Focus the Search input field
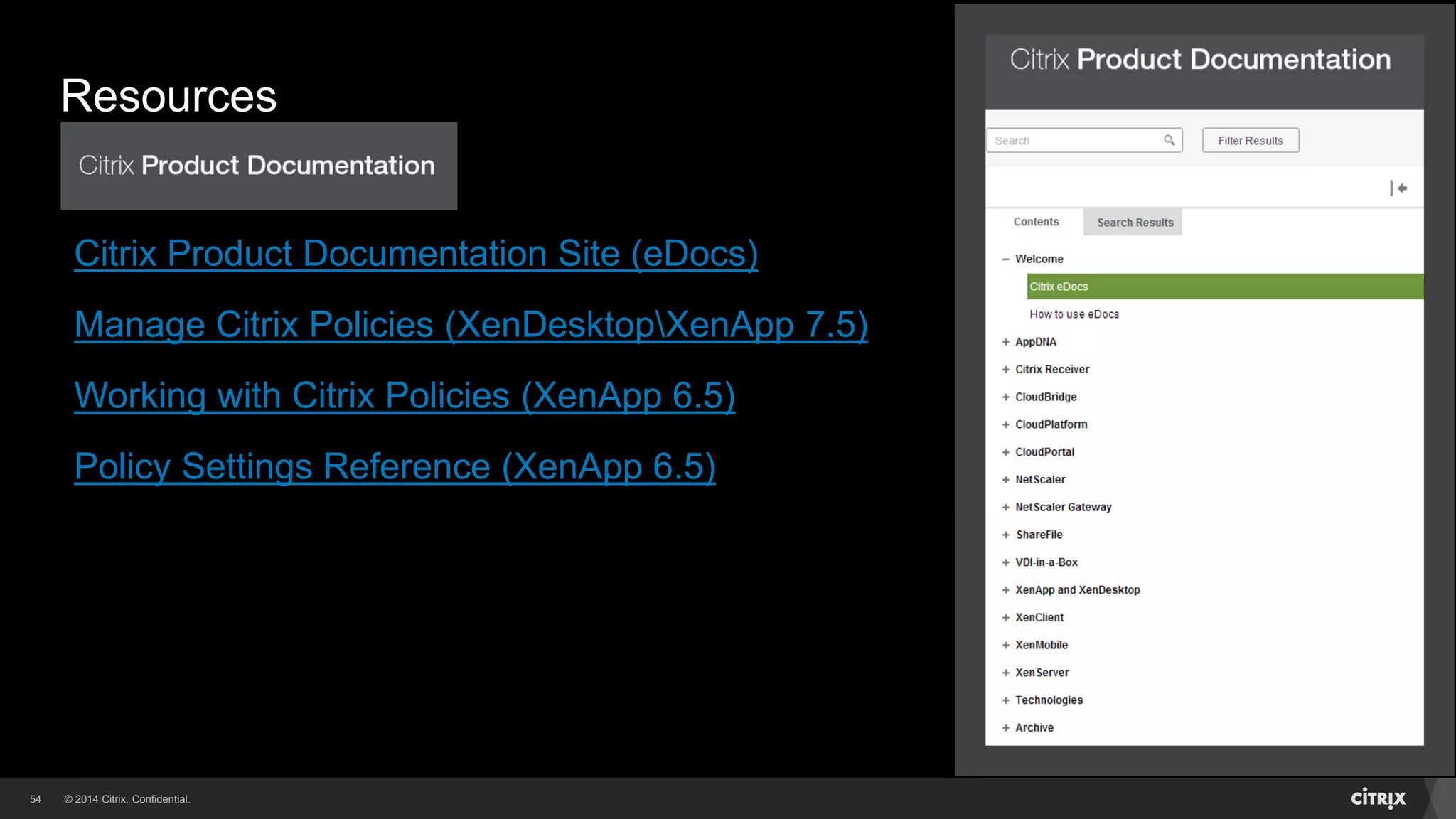 point(1084,140)
